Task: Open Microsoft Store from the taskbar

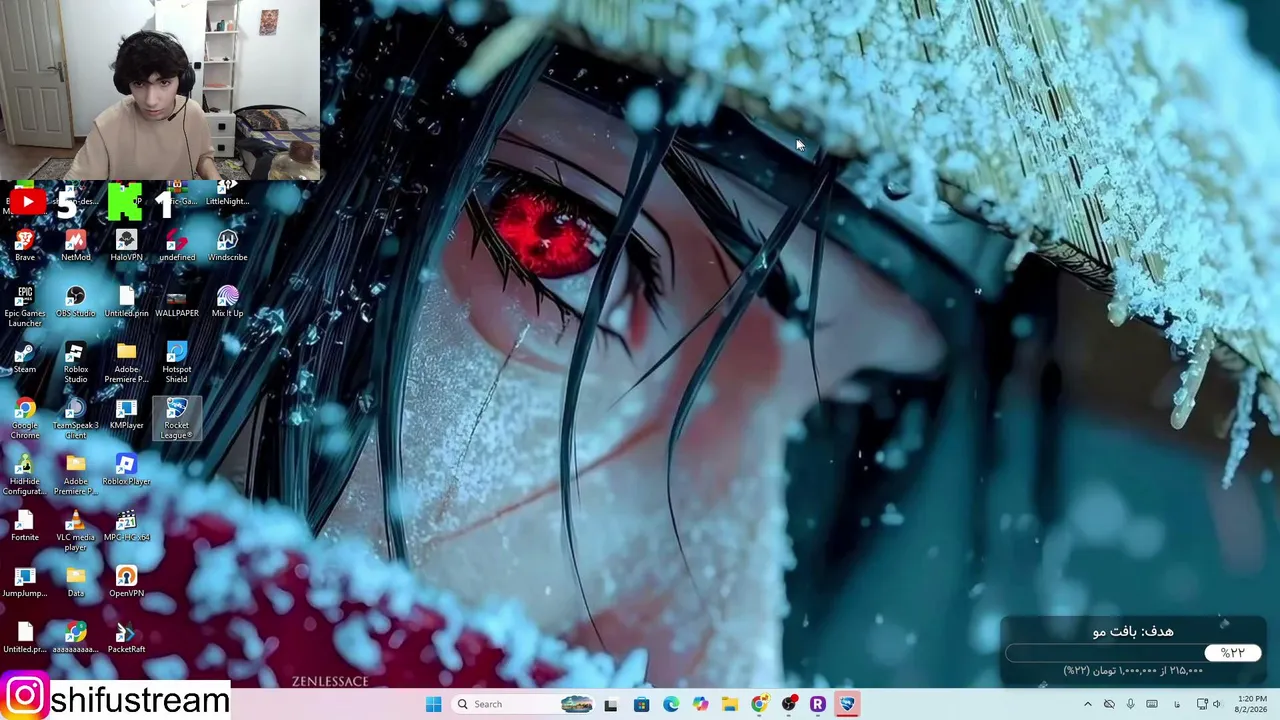Action: click(641, 704)
